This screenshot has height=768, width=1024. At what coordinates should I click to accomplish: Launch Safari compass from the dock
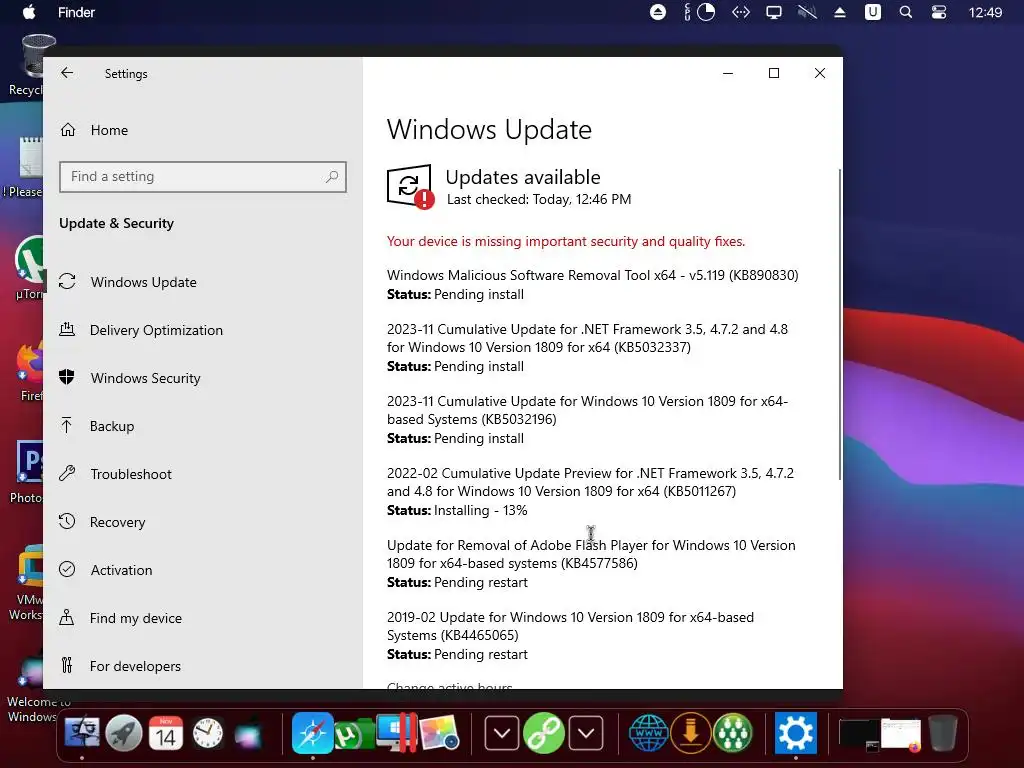click(x=312, y=733)
